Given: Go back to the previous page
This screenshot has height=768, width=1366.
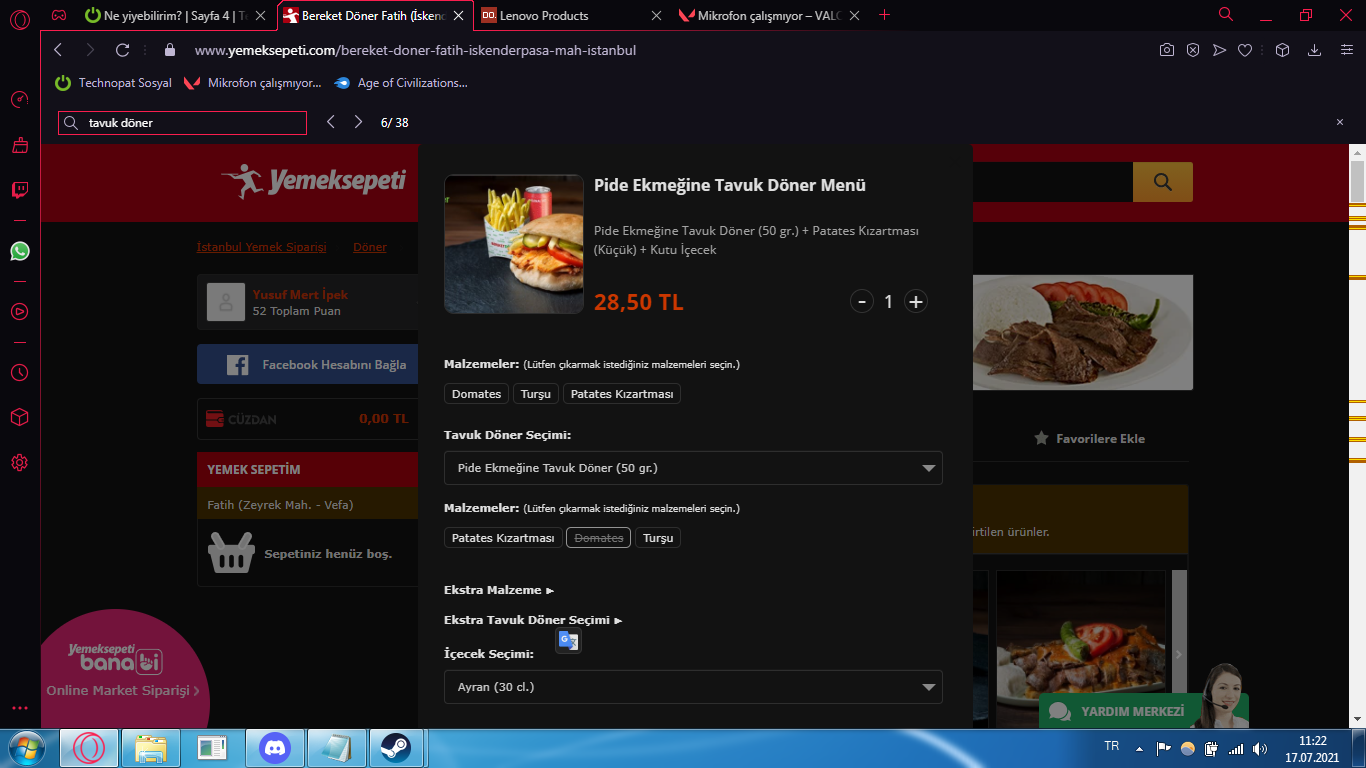Looking at the screenshot, I should click(58, 50).
